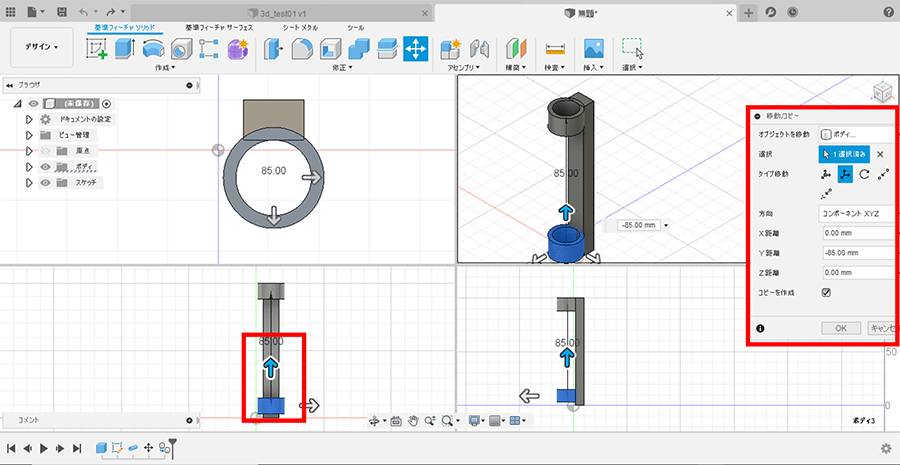Select the Extrude tool in toolbar
Image resolution: width=900 pixels, height=465 pixels.
tap(125, 49)
